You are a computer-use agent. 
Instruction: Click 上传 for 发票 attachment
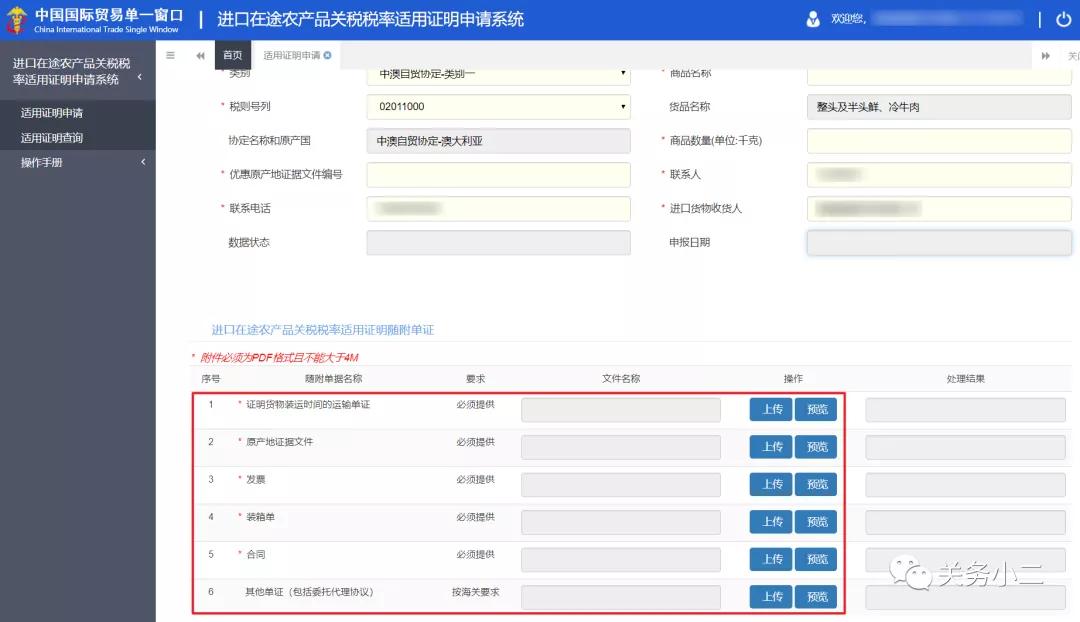[x=769, y=484]
